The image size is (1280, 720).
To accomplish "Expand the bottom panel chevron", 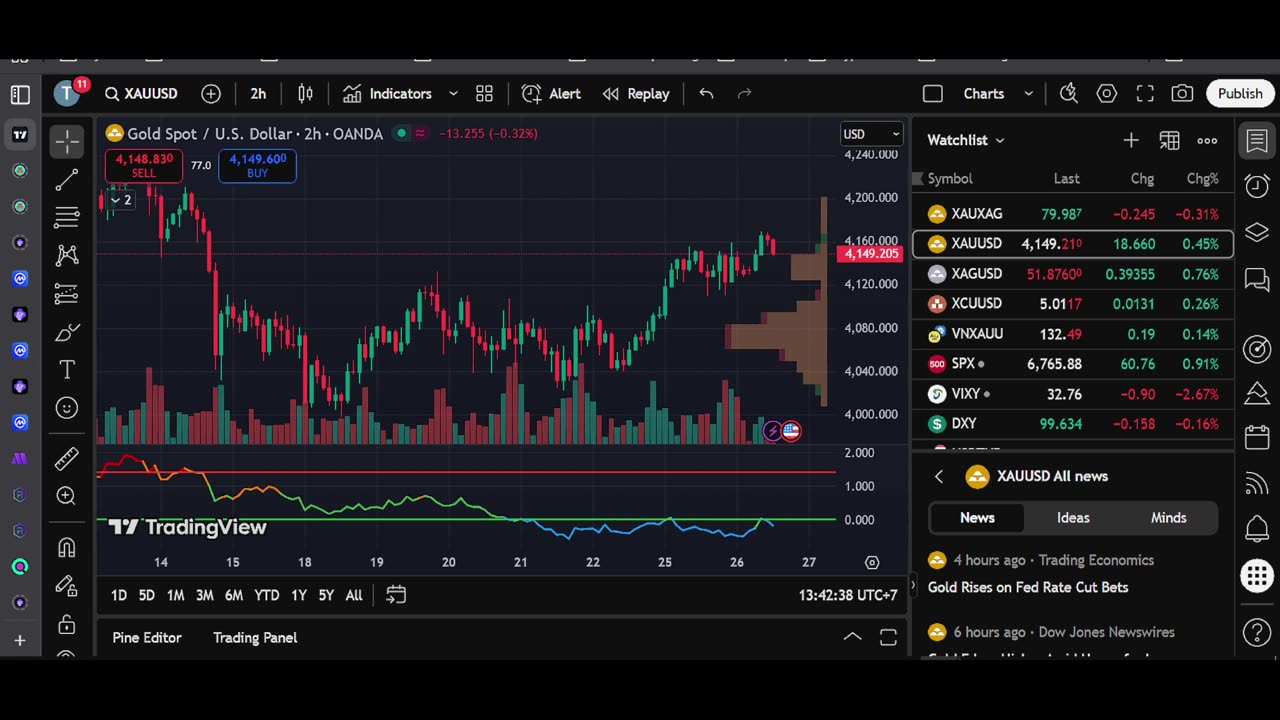I will coord(852,638).
